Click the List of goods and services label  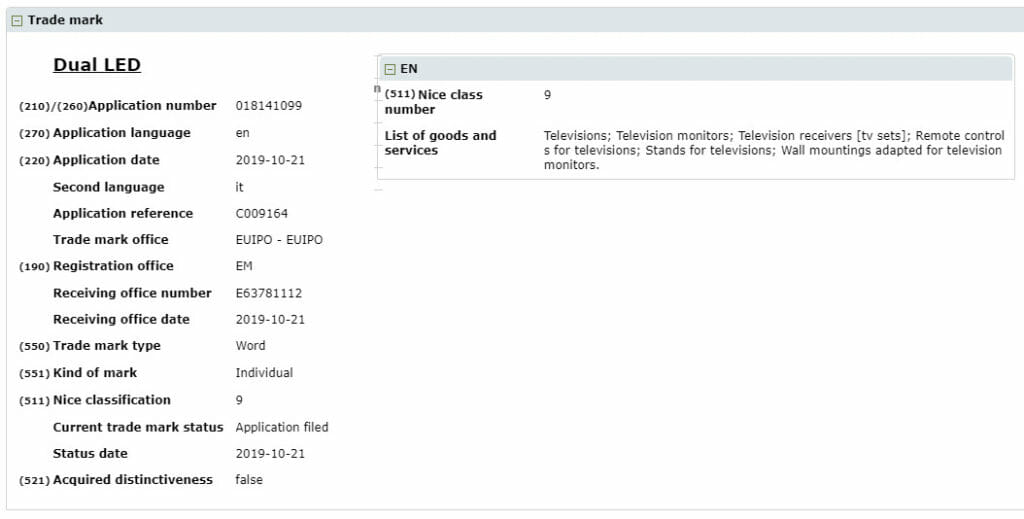[440, 143]
